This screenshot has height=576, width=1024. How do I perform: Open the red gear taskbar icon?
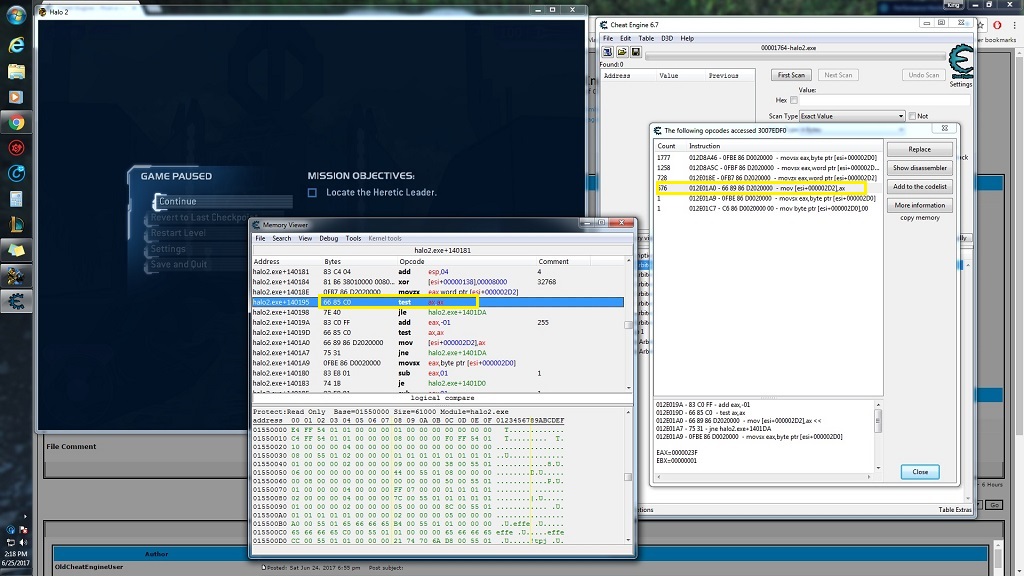16,148
